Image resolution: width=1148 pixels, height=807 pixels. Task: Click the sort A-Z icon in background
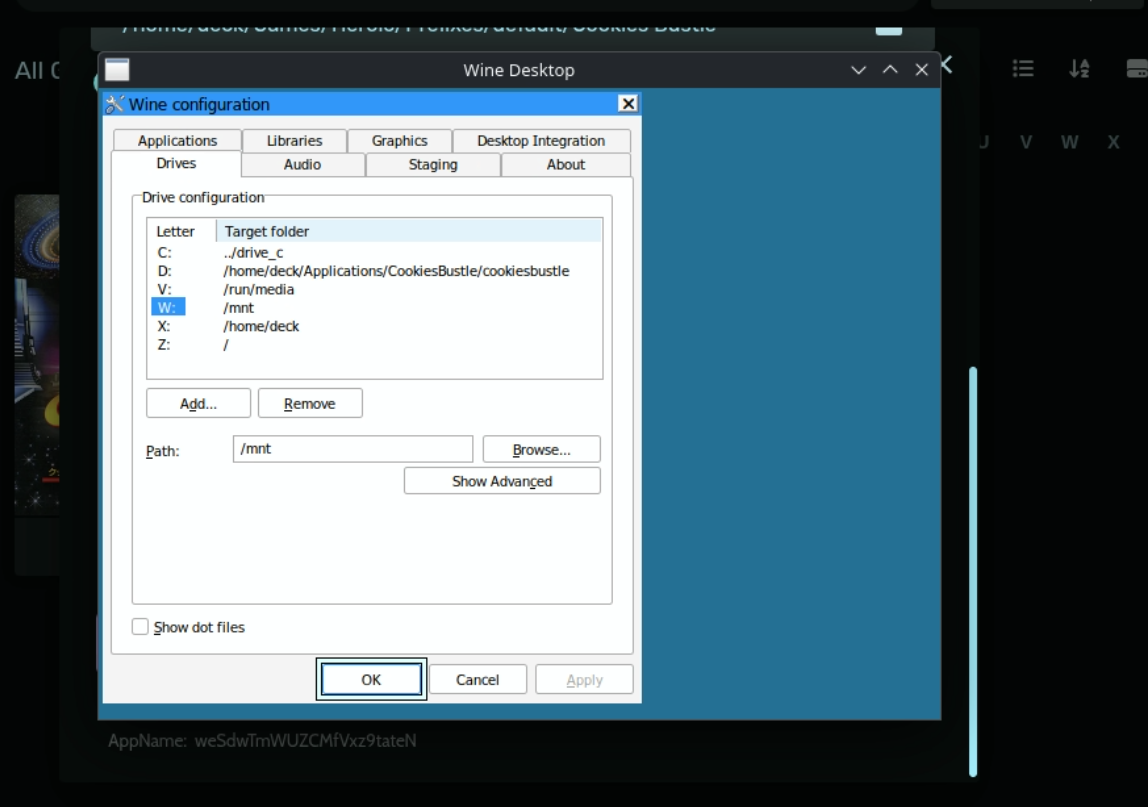pos(1080,69)
